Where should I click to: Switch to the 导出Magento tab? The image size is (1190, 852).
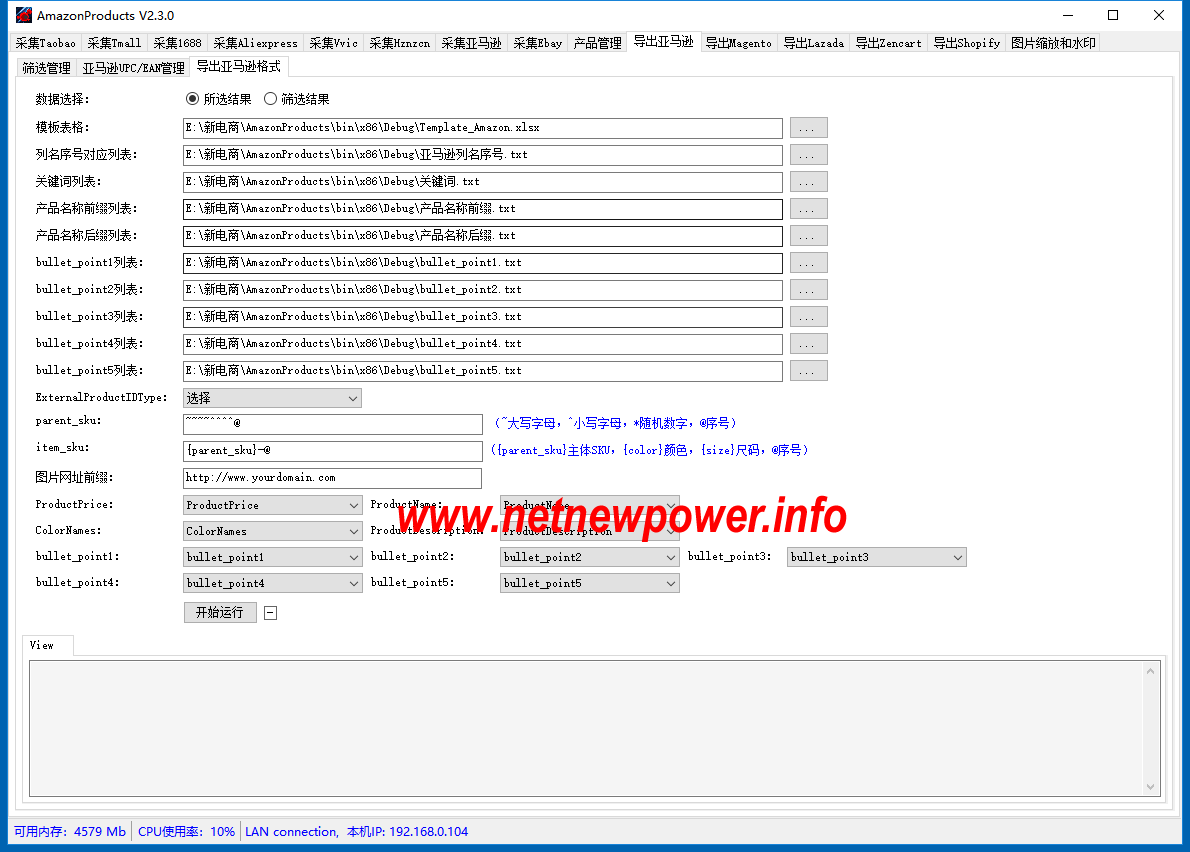pyautogui.click(x=739, y=43)
